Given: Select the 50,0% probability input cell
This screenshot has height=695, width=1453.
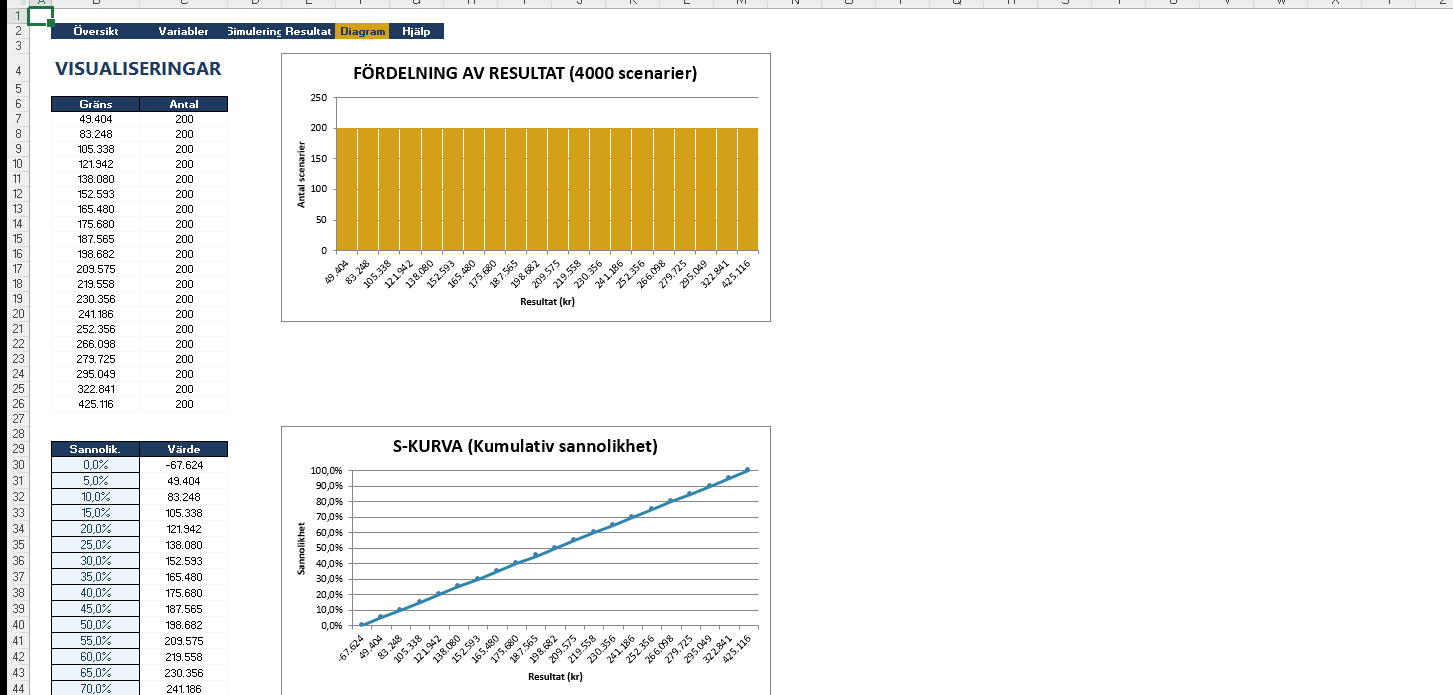Looking at the screenshot, I should (95, 625).
